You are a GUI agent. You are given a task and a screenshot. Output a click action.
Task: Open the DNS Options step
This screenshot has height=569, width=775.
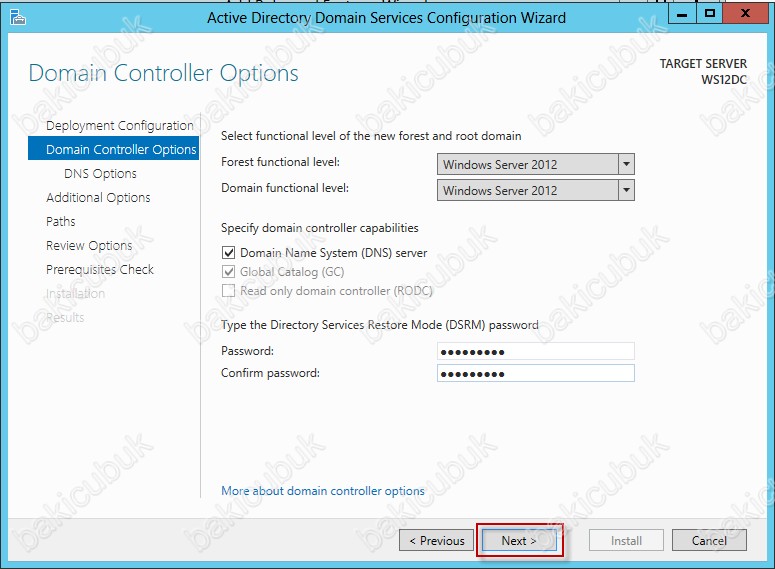[x=100, y=174]
